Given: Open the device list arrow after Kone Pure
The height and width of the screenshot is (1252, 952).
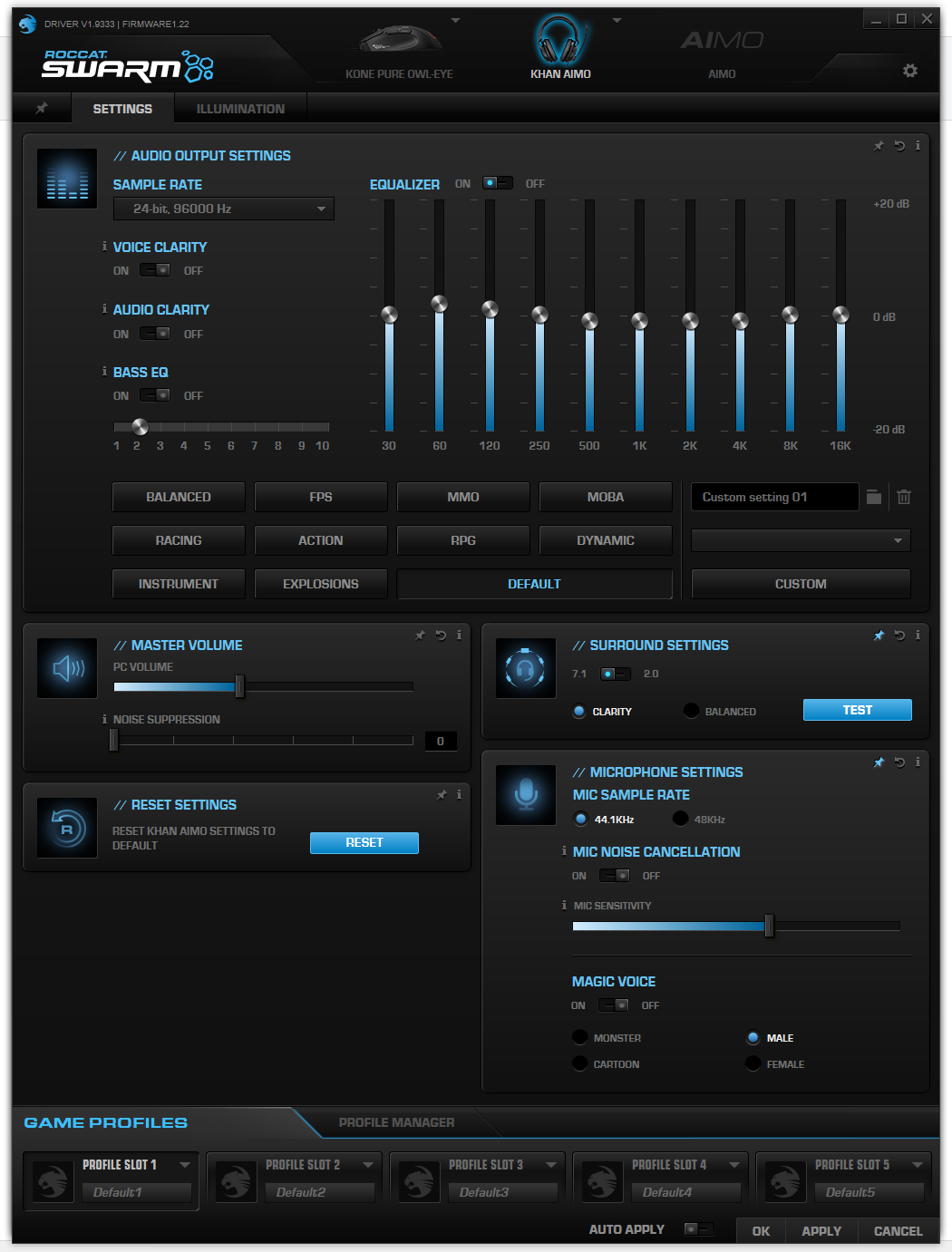Looking at the screenshot, I should [456, 20].
